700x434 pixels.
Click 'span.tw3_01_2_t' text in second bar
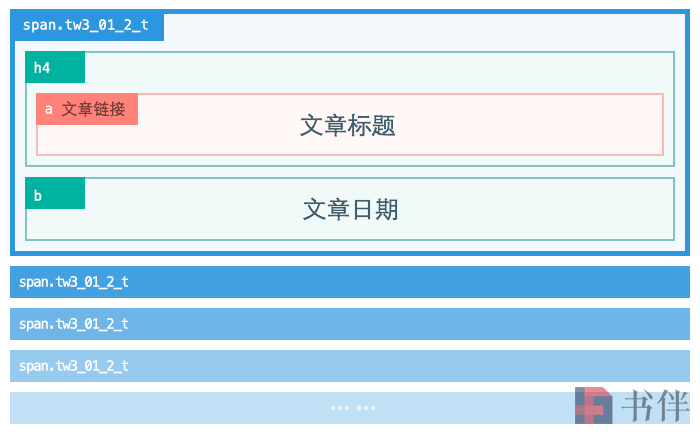pyautogui.click(x=74, y=282)
